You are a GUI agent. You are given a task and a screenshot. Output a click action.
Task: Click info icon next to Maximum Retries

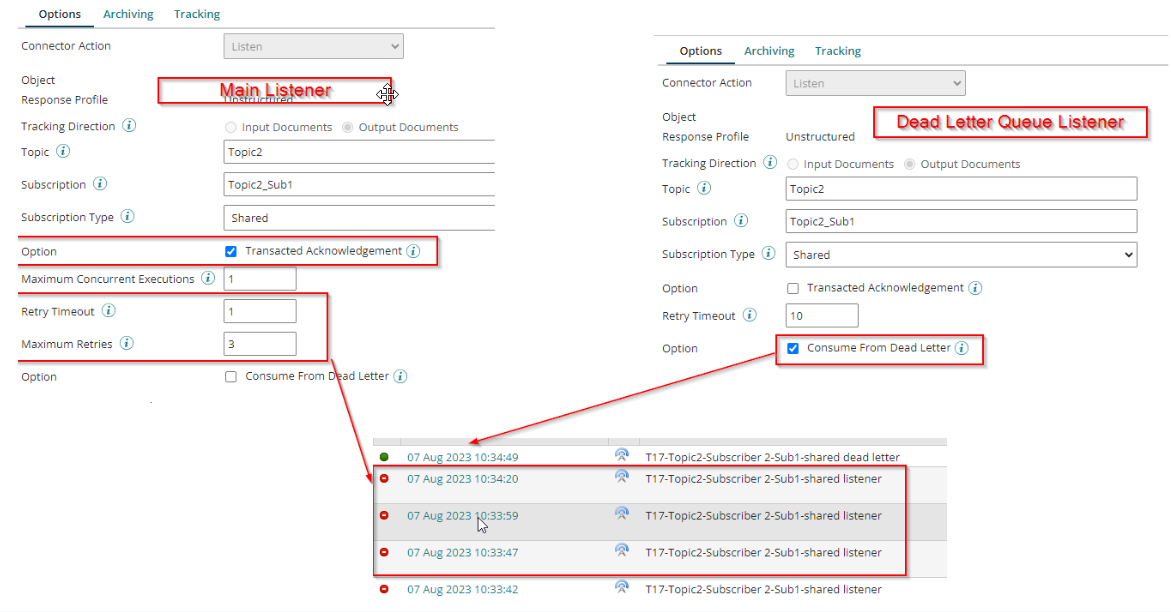point(127,343)
